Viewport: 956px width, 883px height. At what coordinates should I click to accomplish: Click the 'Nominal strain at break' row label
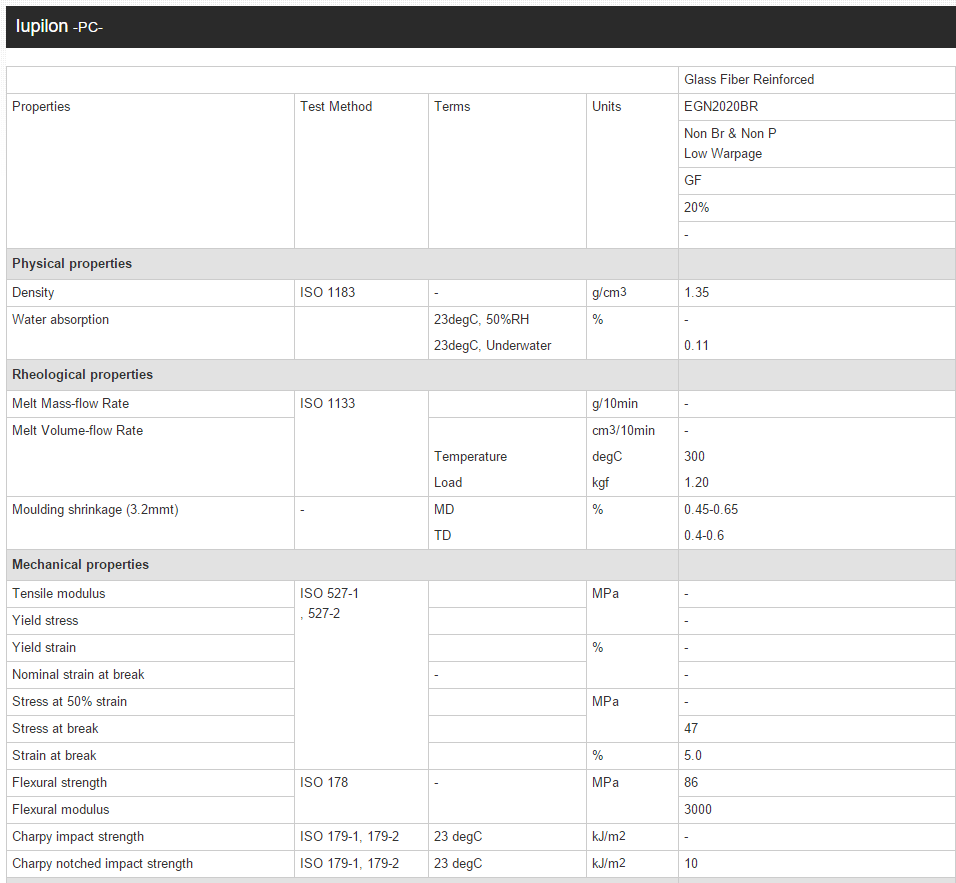click(78, 674)
